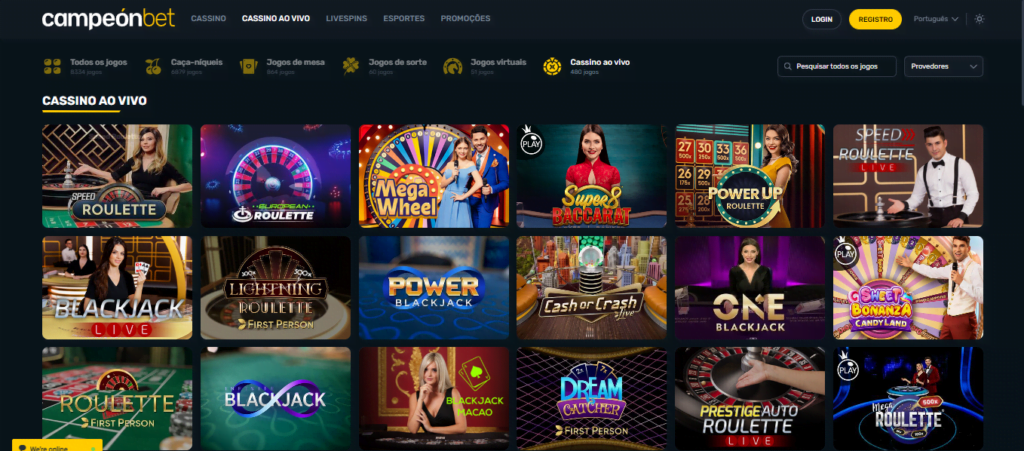This screenshot has width=1024, height=451.
Task: Click the campeónbet logo
Action: coord(108,19)
